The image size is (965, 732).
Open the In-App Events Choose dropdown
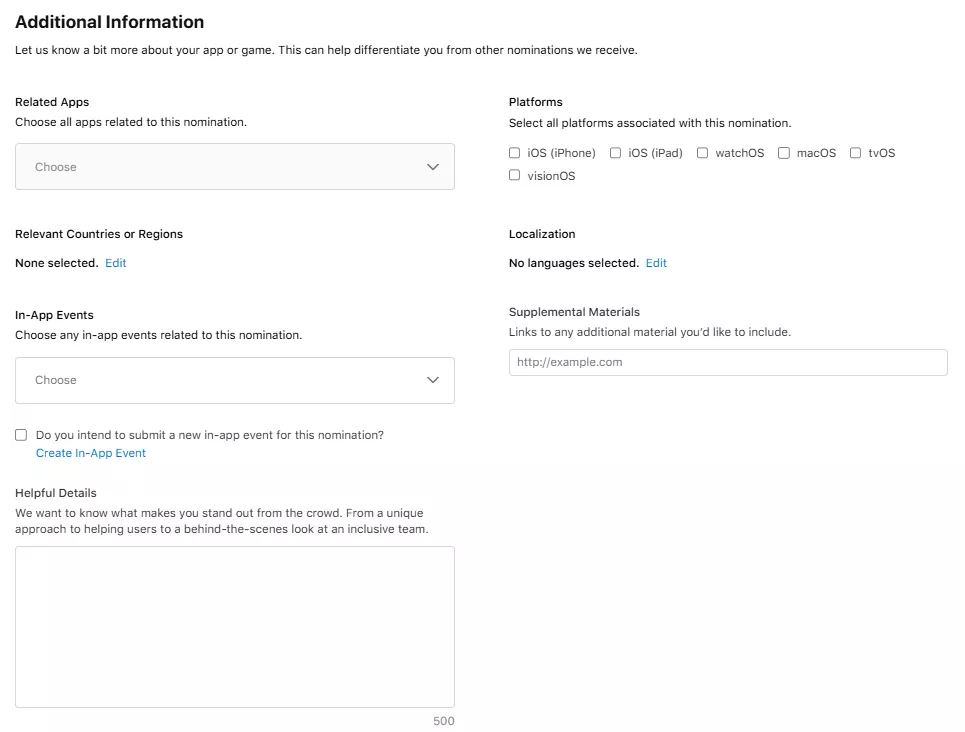click(234, 380)
